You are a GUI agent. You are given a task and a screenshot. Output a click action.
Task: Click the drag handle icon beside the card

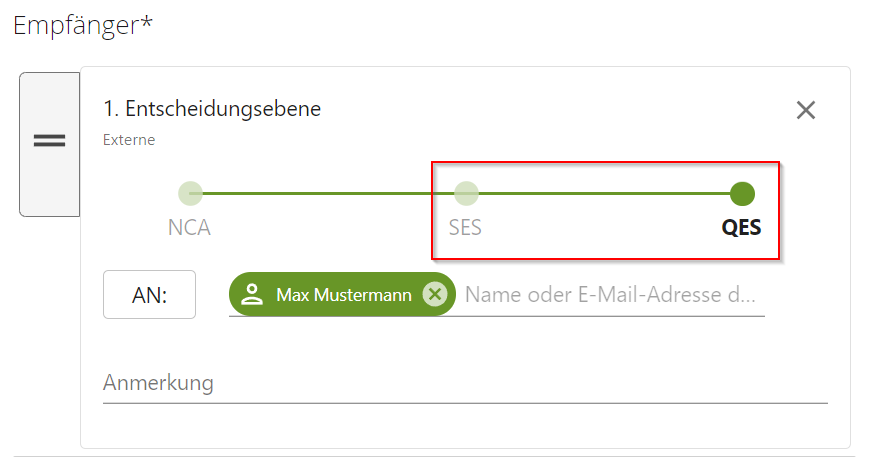49,141
